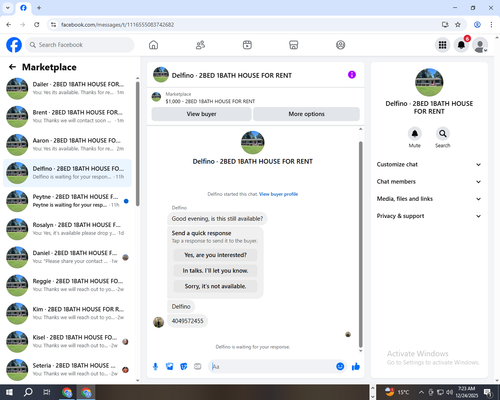
Task: Open Seteria conversation
Action: (x=67, y=370)
